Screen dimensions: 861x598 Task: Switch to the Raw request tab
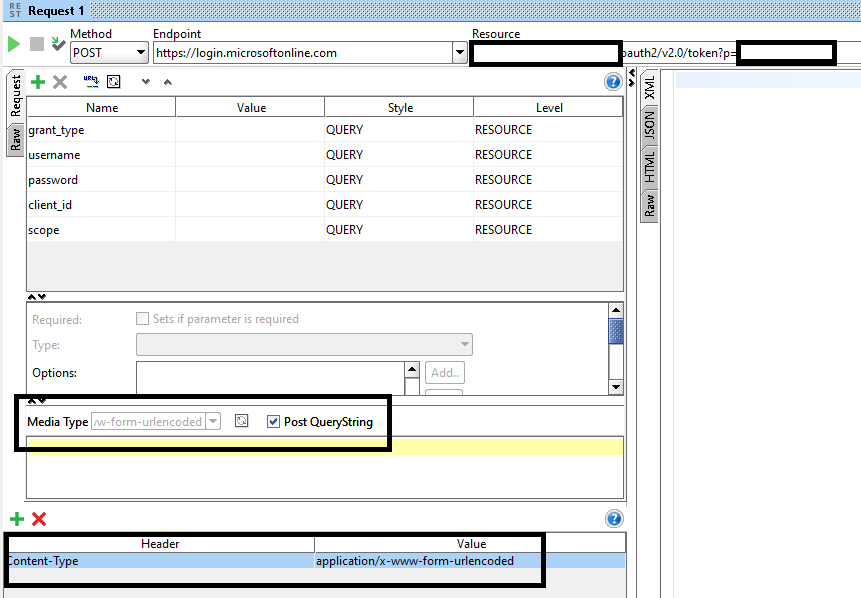click(15, 139)
